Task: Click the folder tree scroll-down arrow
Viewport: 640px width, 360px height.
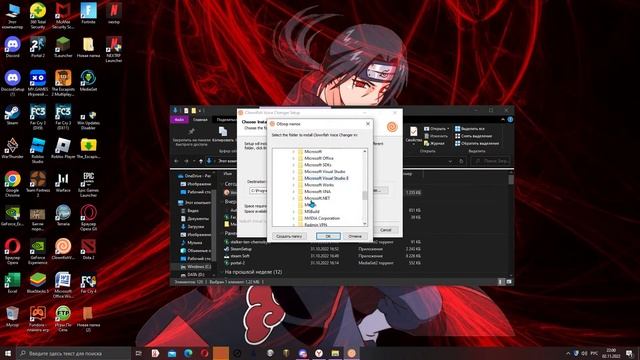Action: point(364,223)
